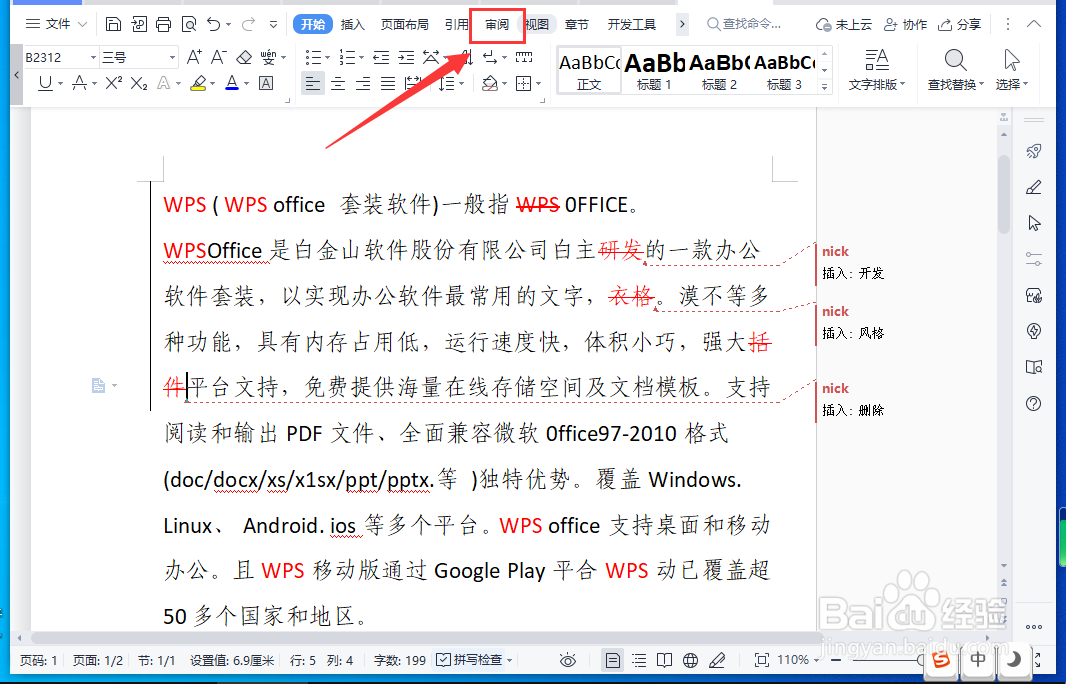
Task: Click the yellow highlight color button
Action: pos(198,83)
